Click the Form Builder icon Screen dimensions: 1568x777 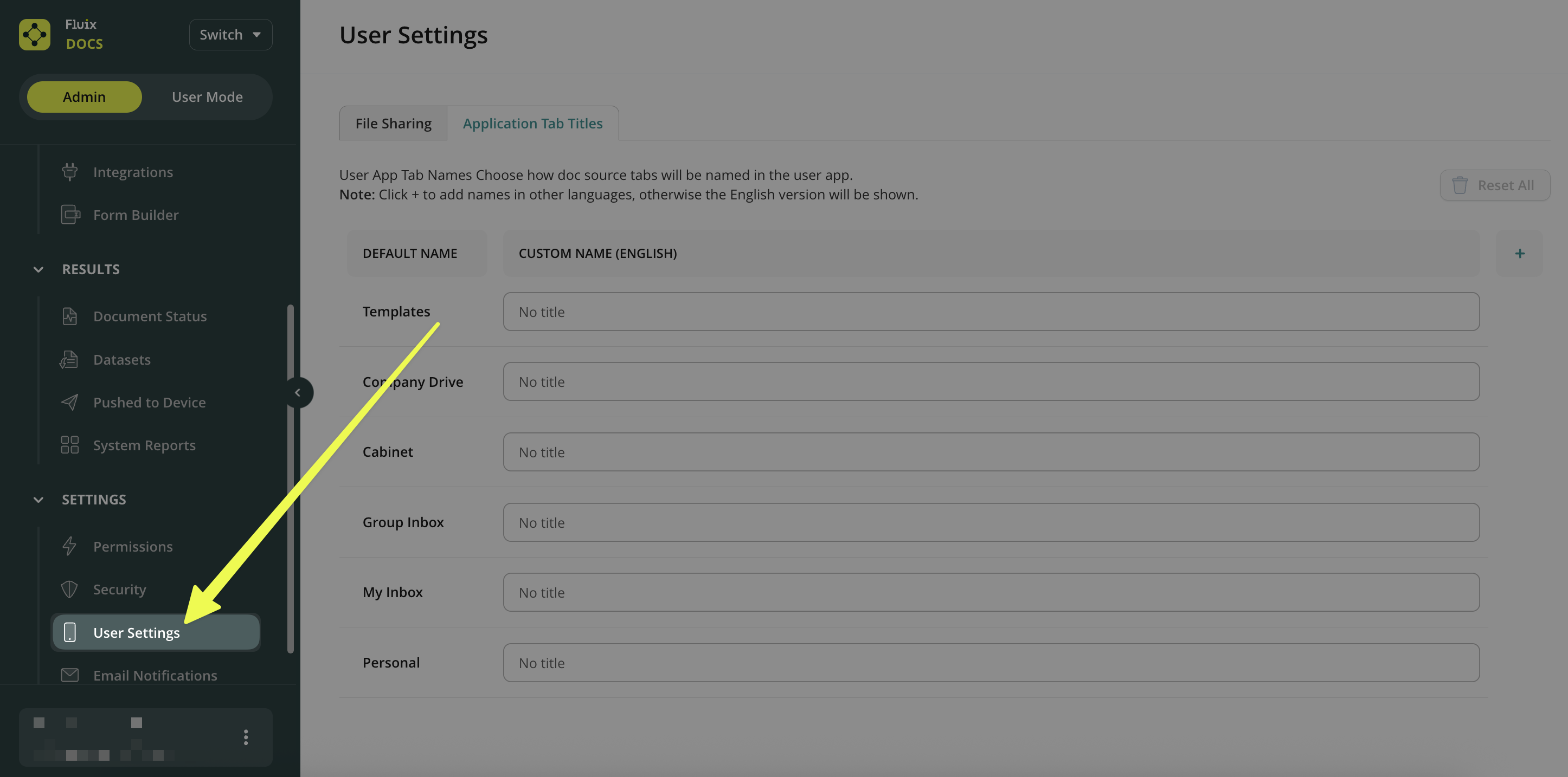point(70,215)
